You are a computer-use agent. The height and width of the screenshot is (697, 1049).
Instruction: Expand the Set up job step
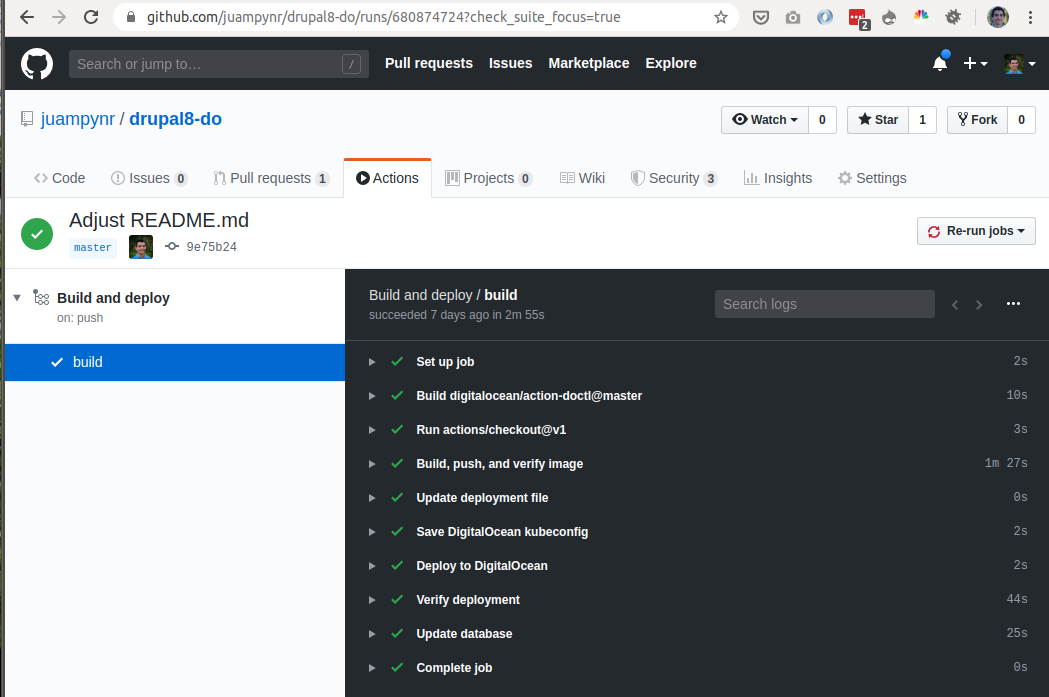698,362
